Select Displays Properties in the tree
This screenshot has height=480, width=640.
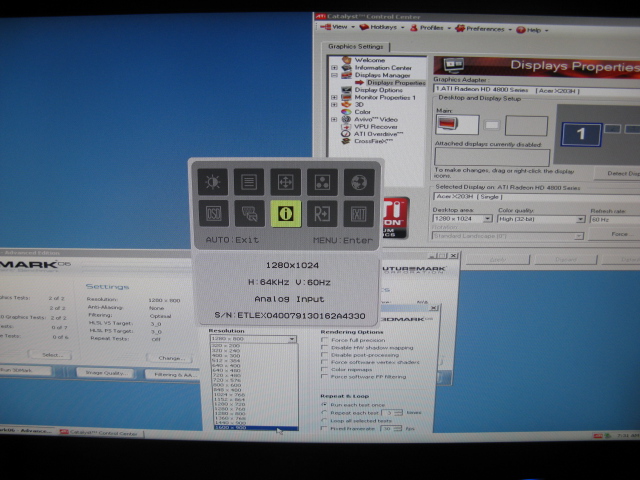click(396, 82)
